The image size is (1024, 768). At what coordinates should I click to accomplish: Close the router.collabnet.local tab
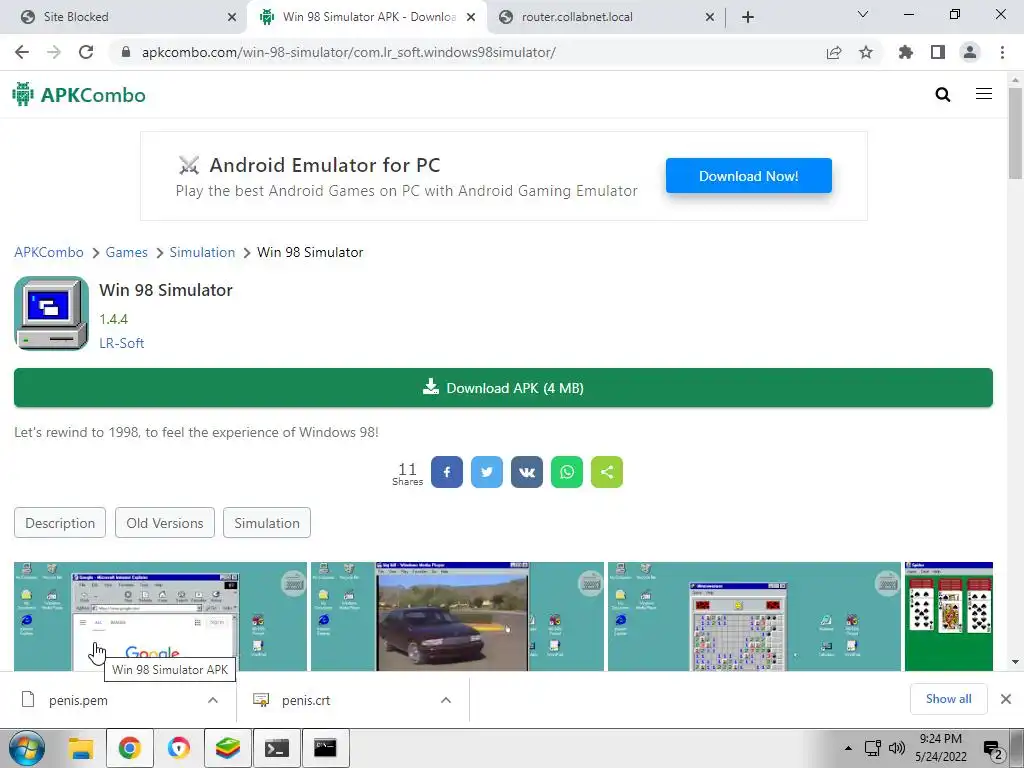[x=710, y=17]
